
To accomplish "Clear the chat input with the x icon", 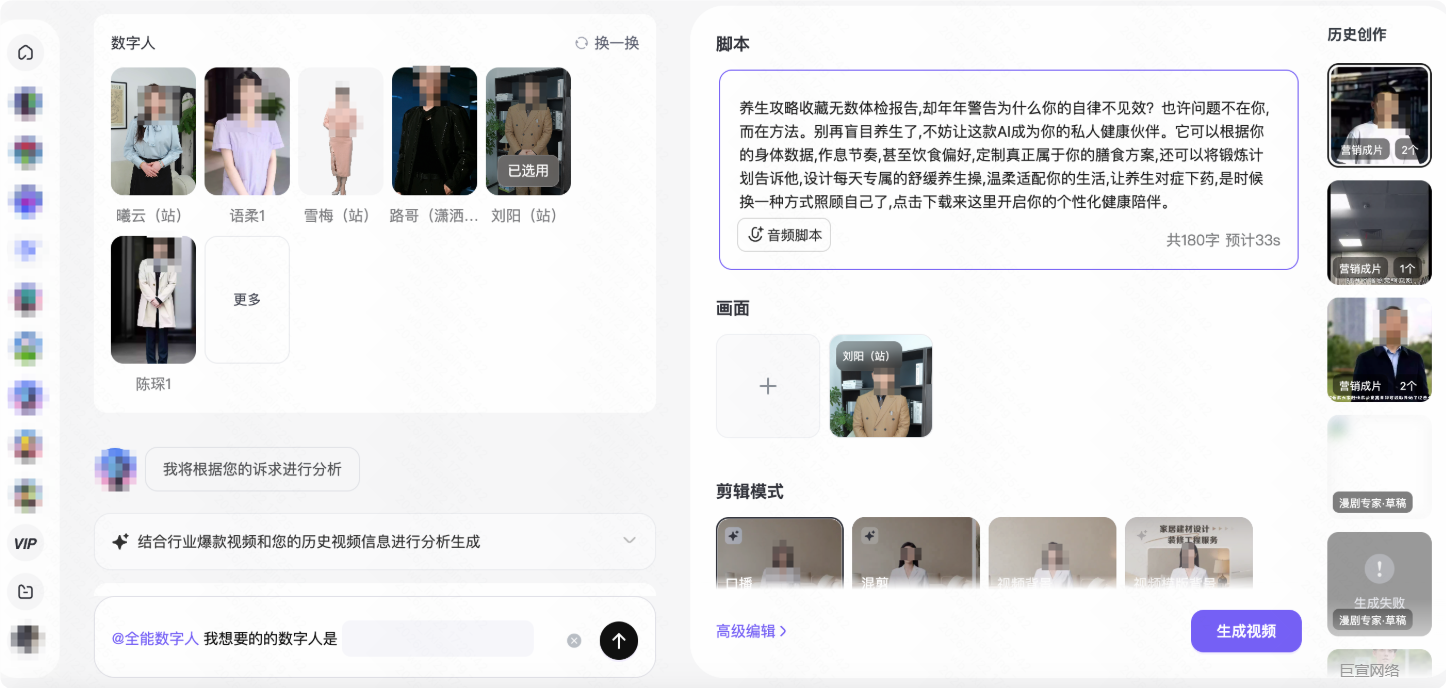I will coord(574,640).
